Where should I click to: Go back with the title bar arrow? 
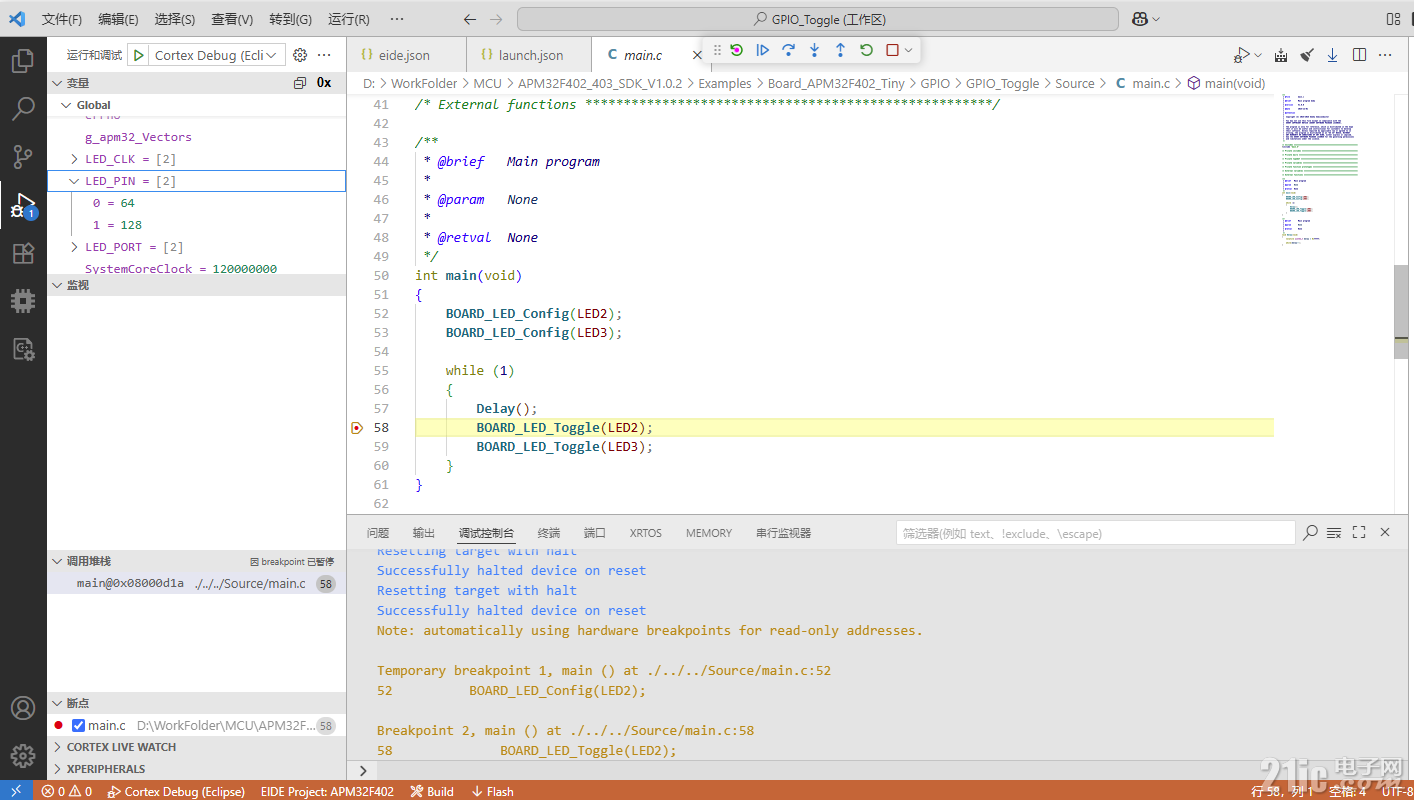470,19
